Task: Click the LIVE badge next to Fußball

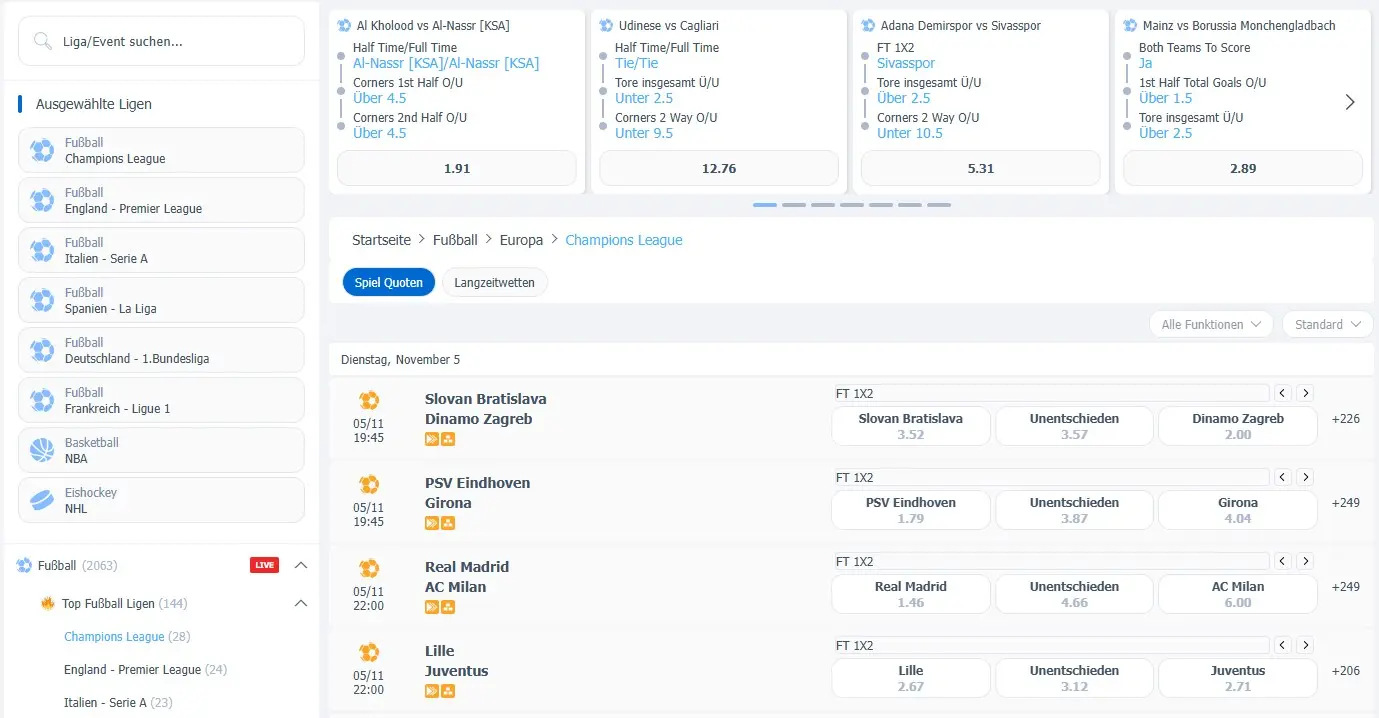Action: click(x=264, y=565)
